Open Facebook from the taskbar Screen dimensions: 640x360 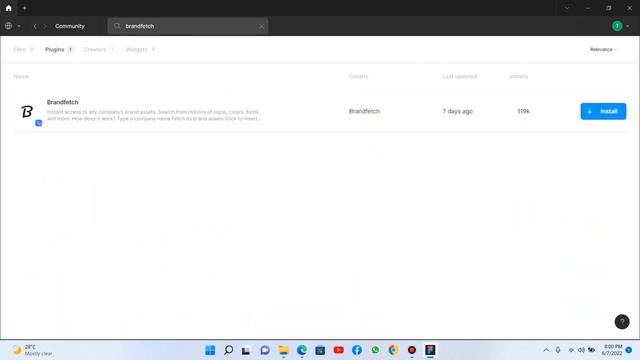pyautogui.click(x=357, y=350)
